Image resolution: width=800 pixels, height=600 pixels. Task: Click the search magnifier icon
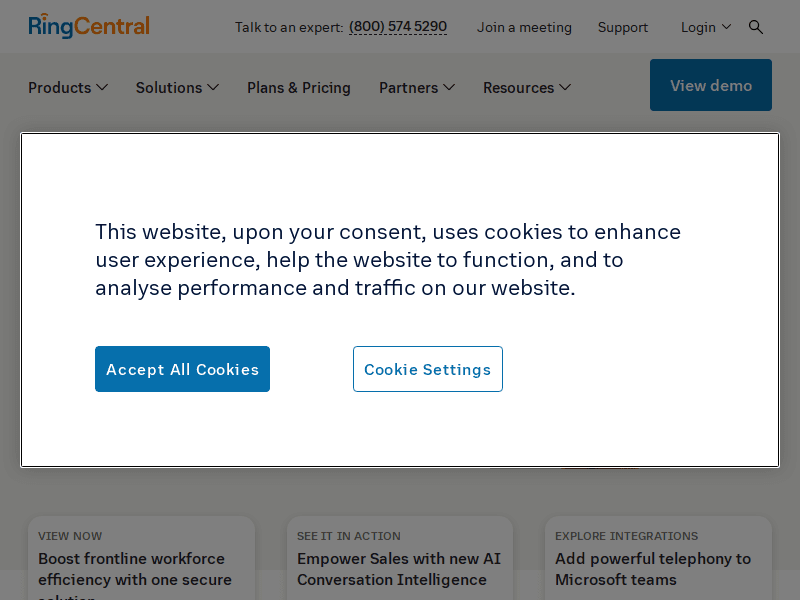click(x=756, y=27)
